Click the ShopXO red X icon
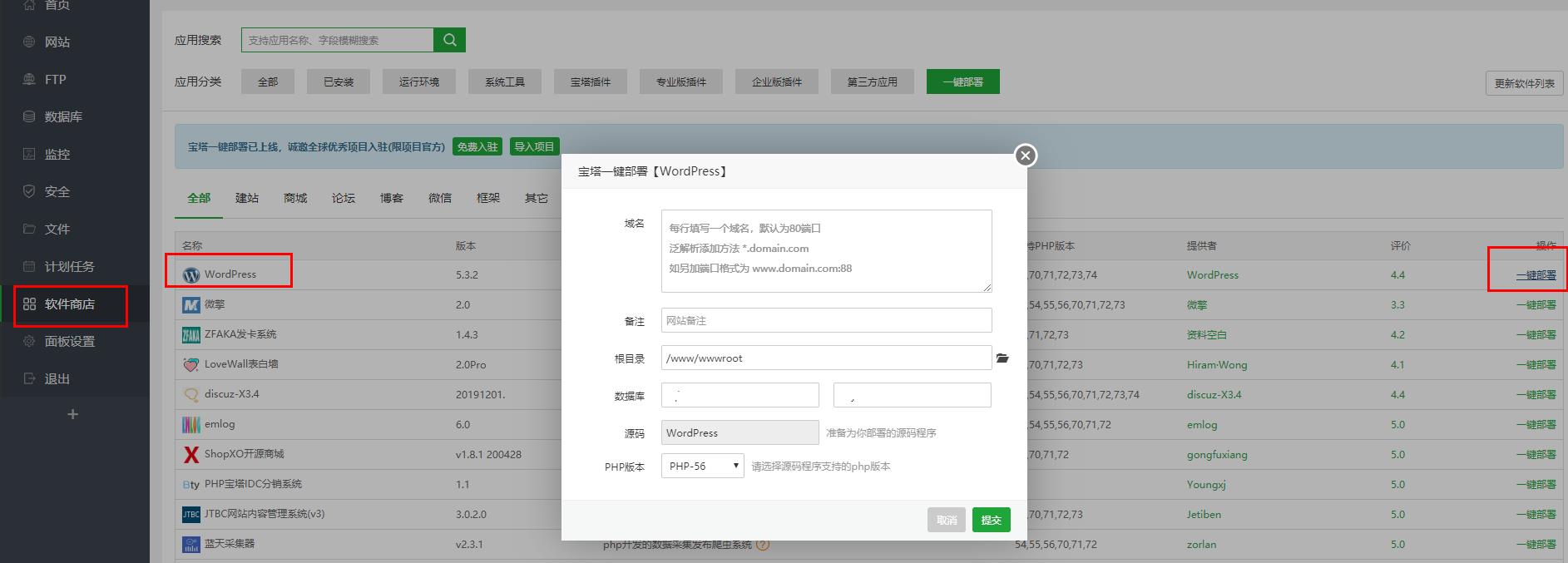Viewport: 1568px width, 563px height. coord(191,454)
